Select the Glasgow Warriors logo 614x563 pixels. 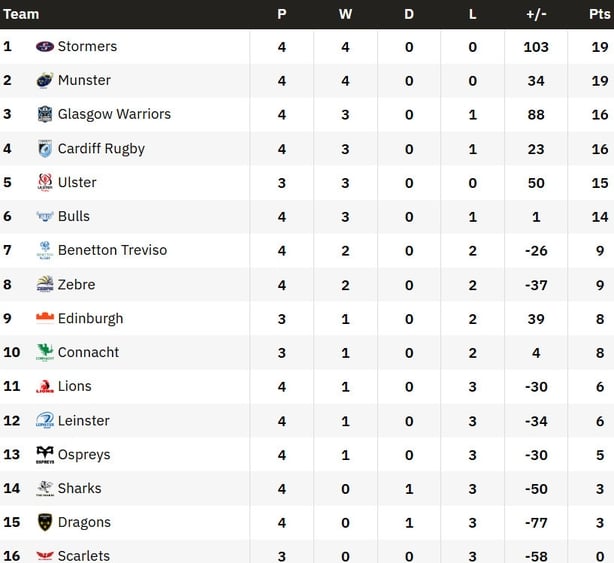coord(44,115)
